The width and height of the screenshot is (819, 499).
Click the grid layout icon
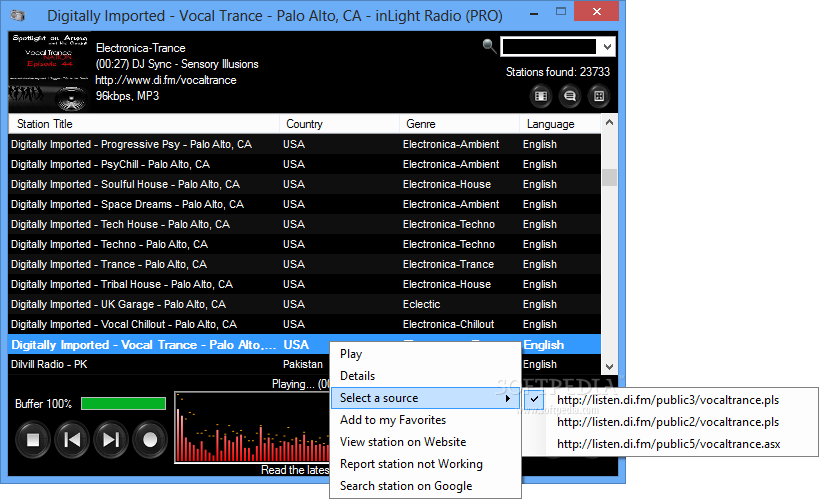599,96
